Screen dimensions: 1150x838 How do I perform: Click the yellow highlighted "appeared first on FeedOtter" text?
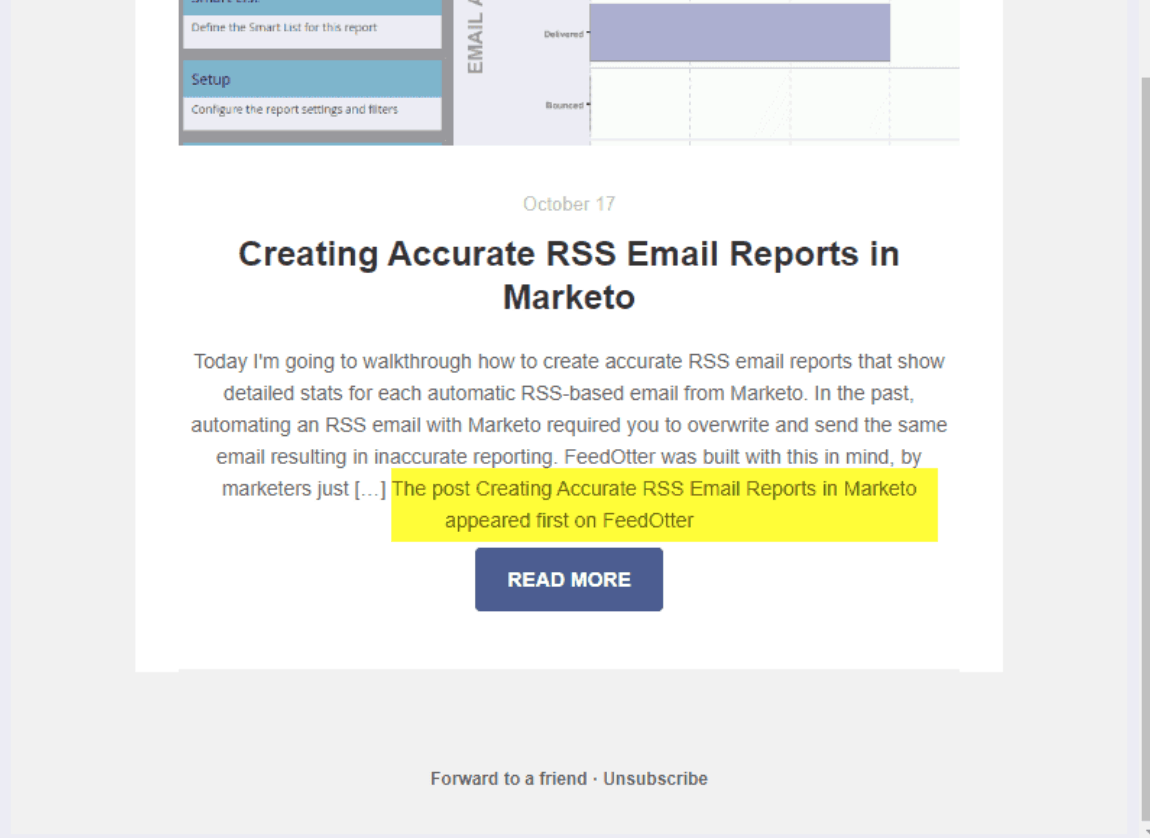click(568, 520)
